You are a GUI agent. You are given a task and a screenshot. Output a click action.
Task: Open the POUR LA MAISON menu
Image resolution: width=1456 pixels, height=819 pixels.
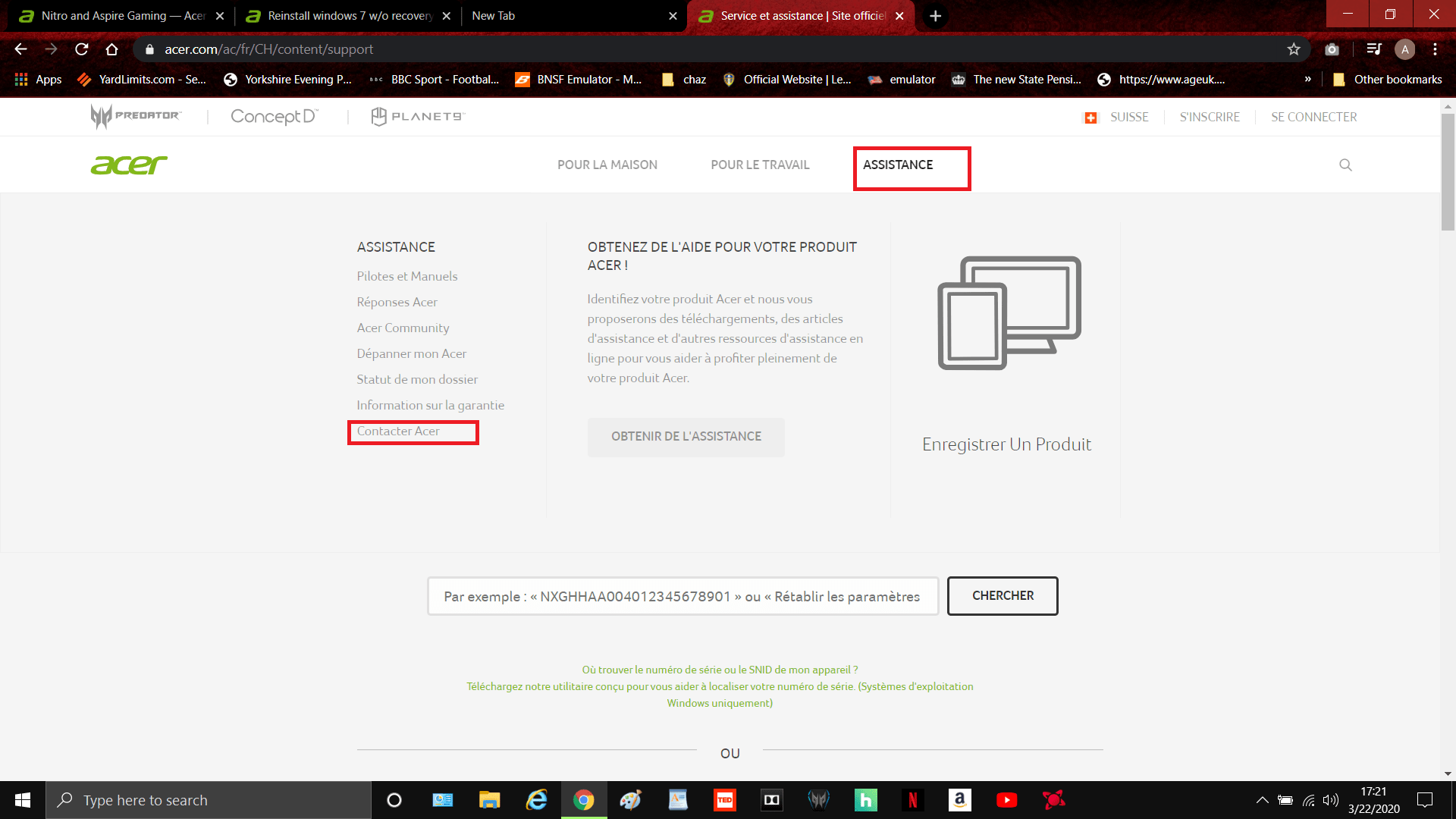[x=607, y=165]
